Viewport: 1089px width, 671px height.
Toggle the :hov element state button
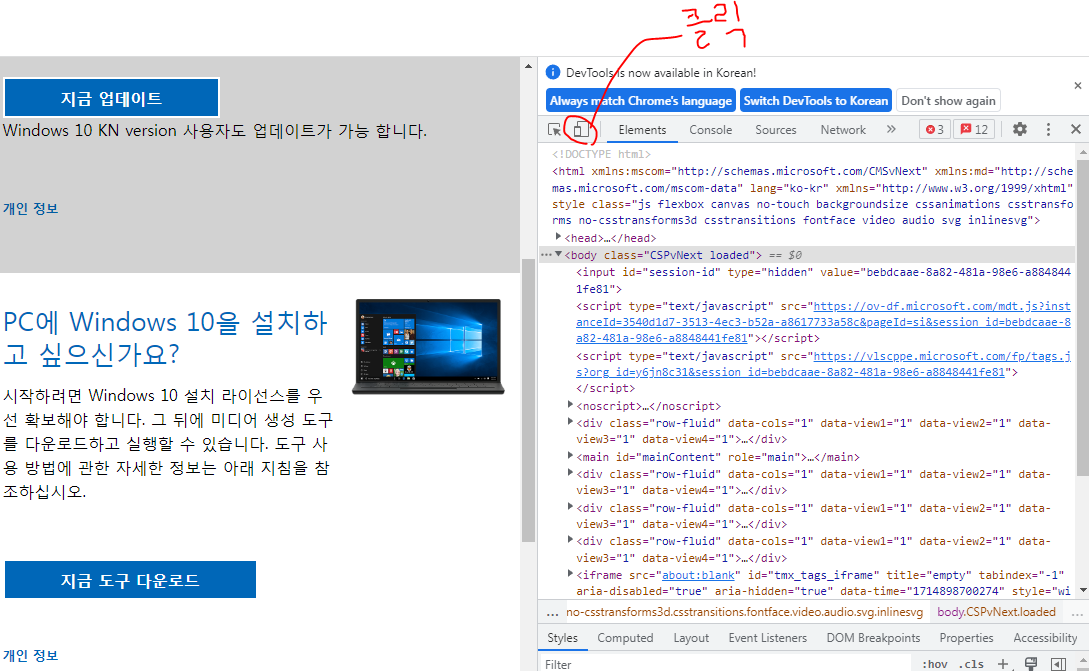pyautogui.click(x=935, y=664)
